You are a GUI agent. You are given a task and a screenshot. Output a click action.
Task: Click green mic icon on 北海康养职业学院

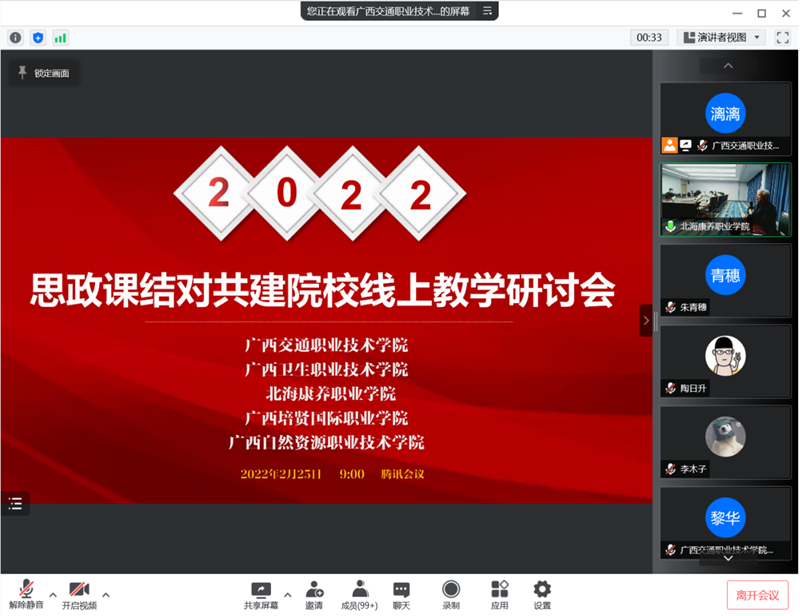tap(670, 226)
